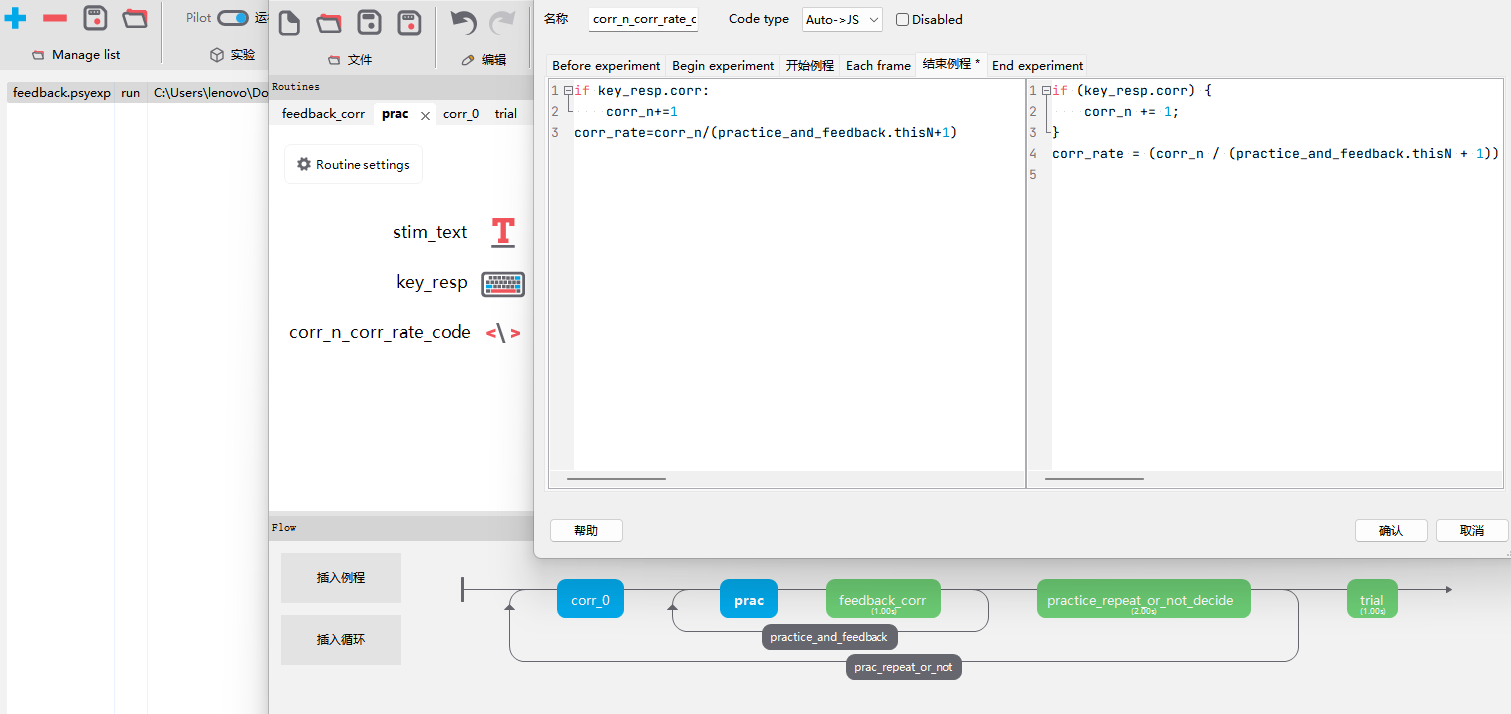This screenshot has height=714, width=1511.
Task: Click the 名称 name input field
Action: (x=644, y=19)
